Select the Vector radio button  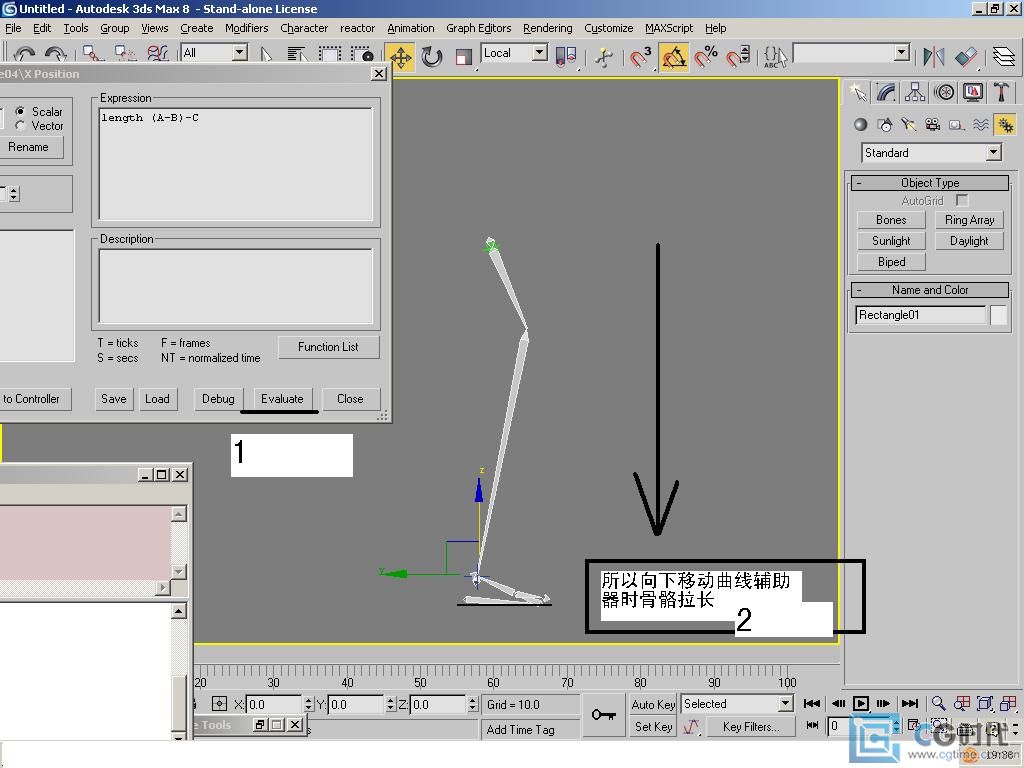pos(20,126)
